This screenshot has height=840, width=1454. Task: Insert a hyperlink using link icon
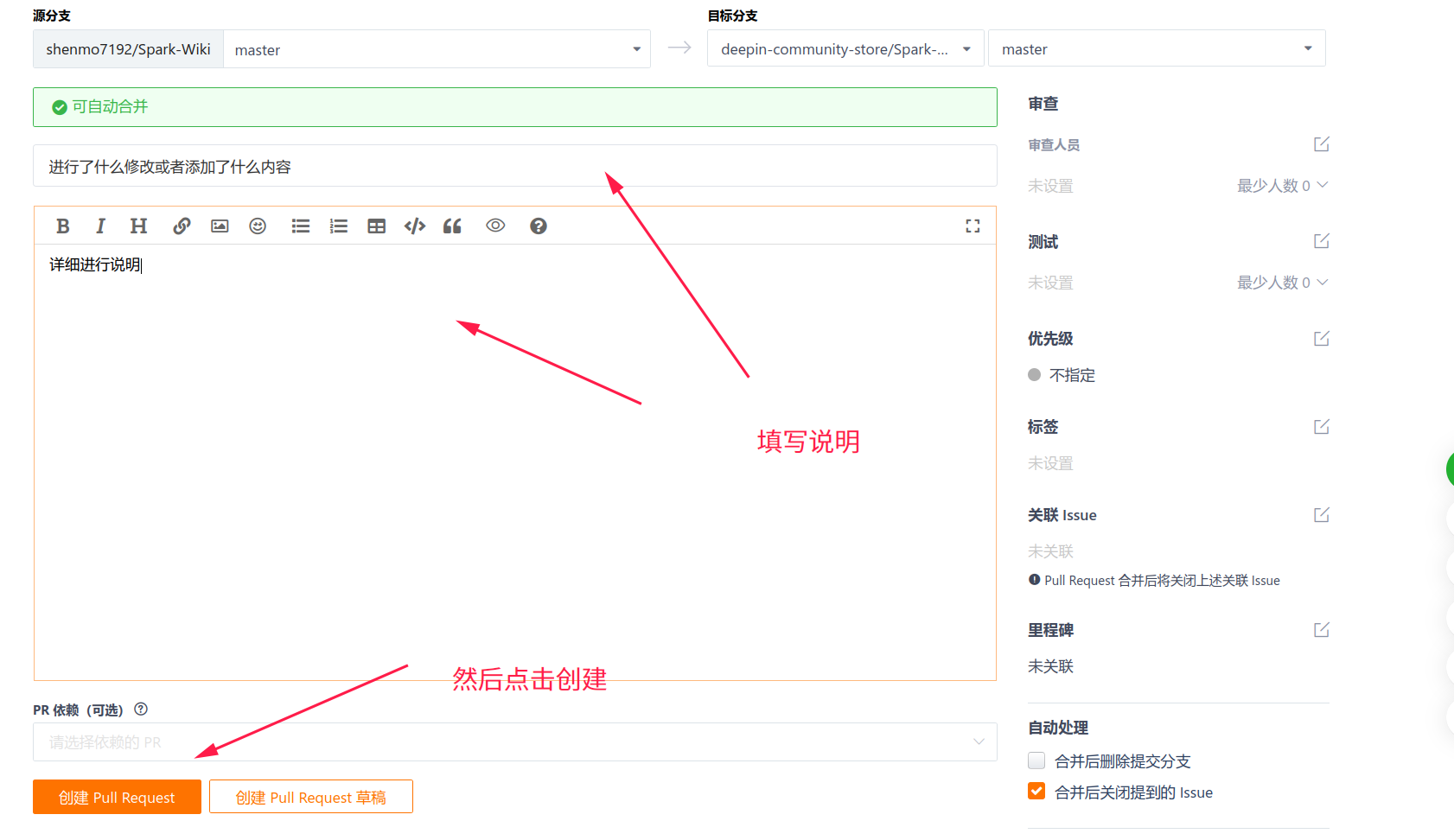tap(182, 226)
